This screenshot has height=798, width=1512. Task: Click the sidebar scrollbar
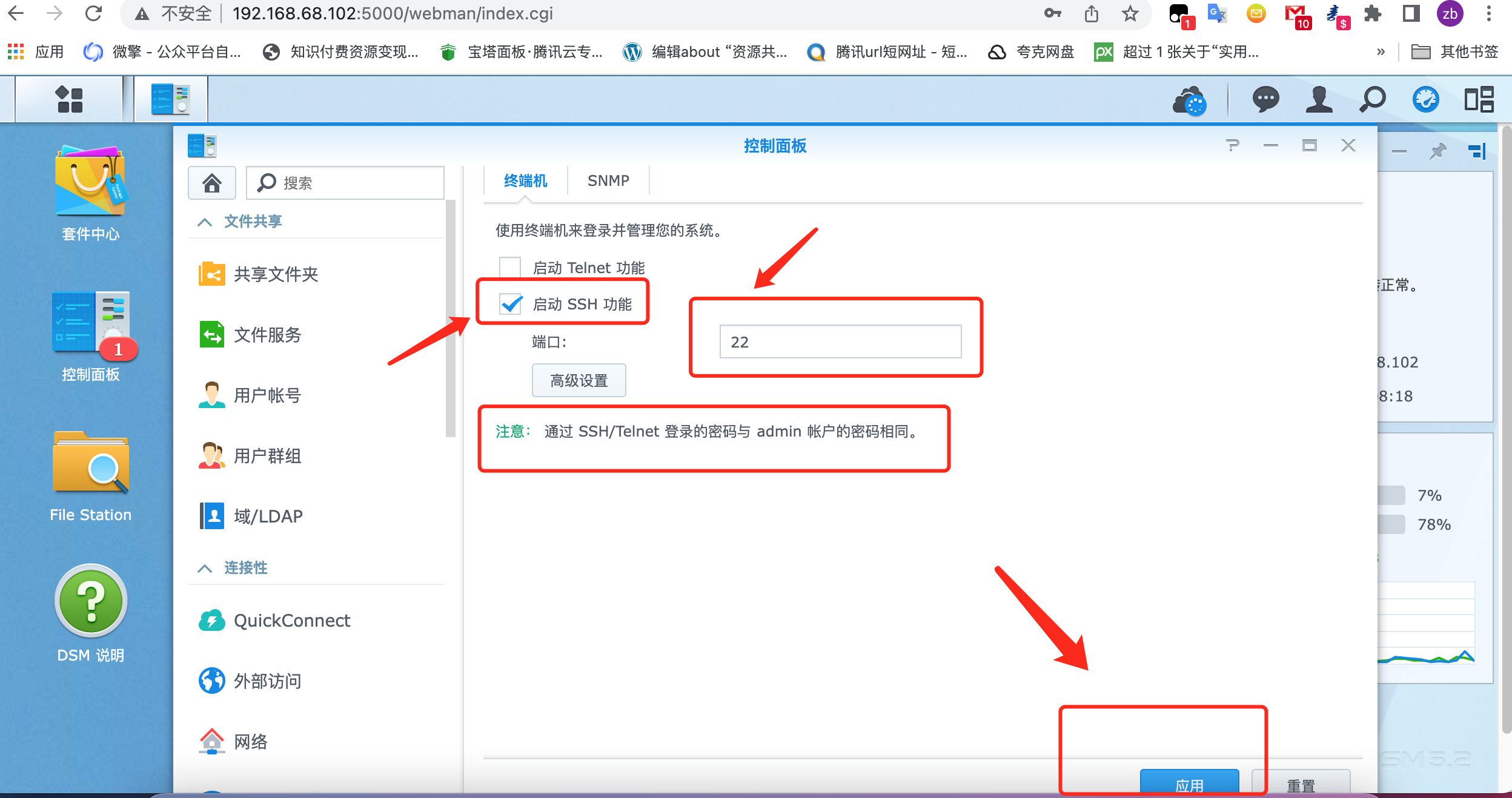(x=450, y=318)
